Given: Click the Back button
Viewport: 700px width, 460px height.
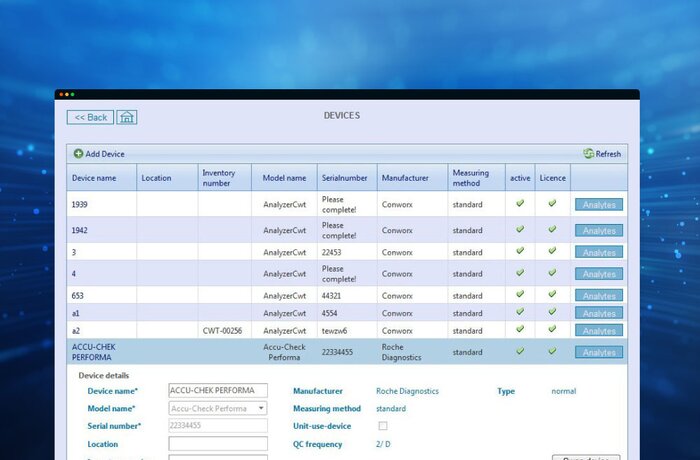Looking at the screenshot, I should 91,117.
